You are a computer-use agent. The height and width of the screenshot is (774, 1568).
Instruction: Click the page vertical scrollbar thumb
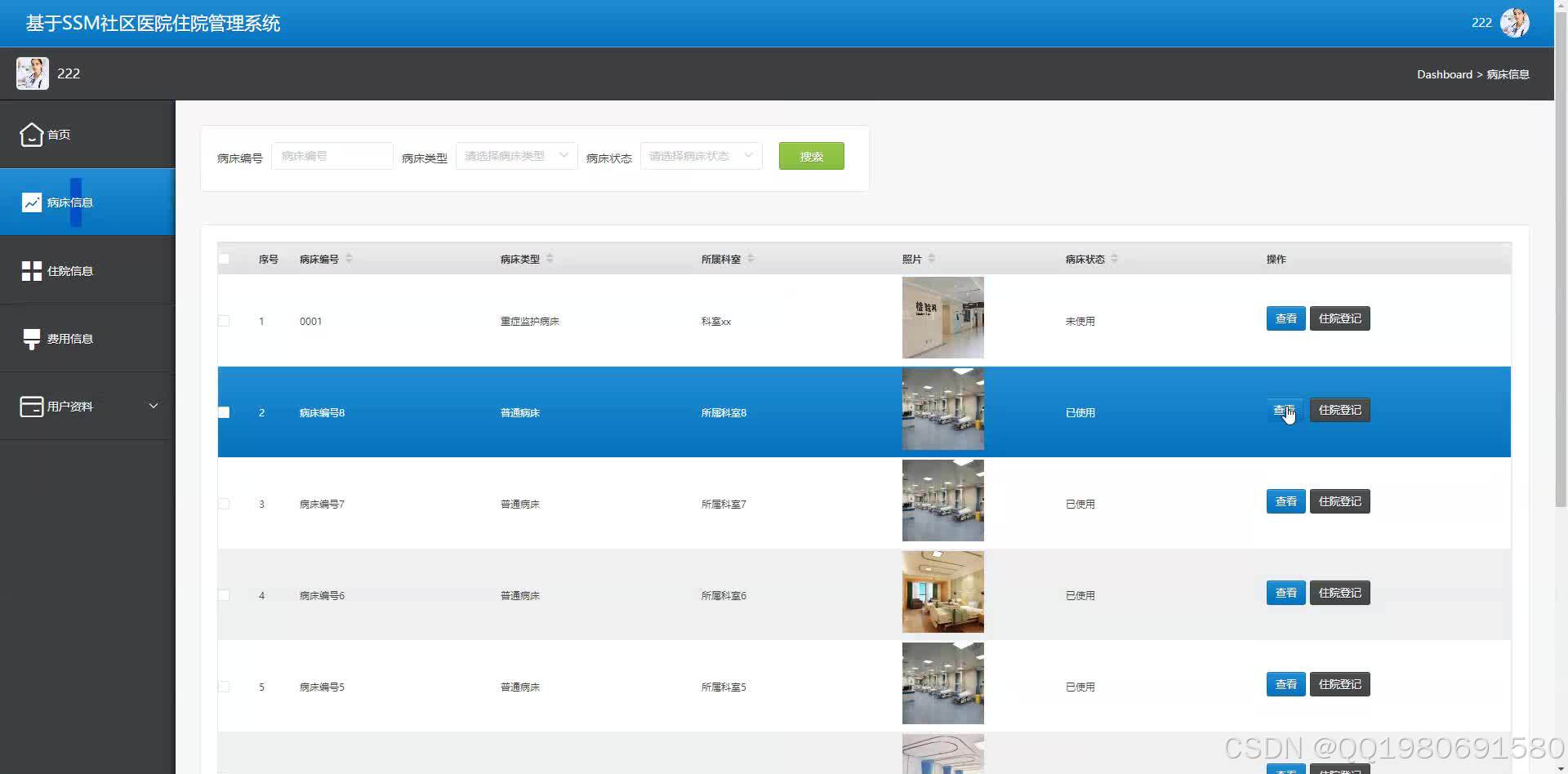coord(1561,261)
